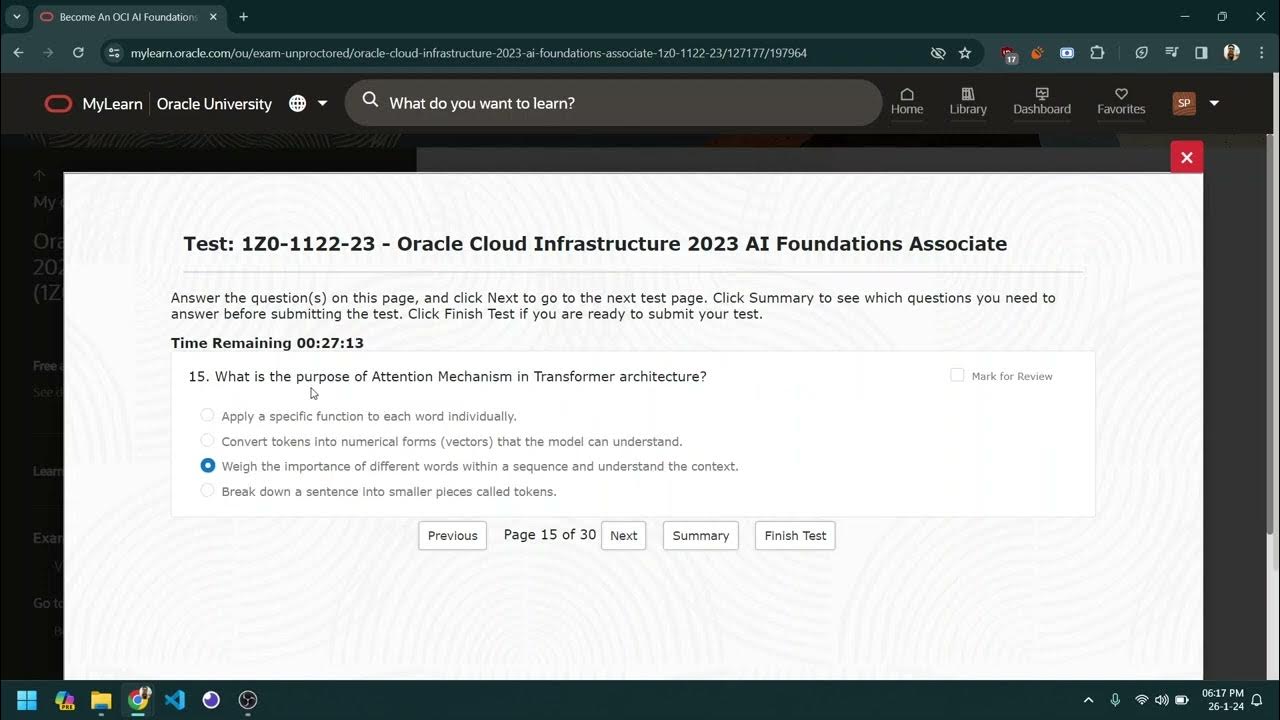Expand the user account dropdown arrow

pyautogui.click(x=1214, y=103)
